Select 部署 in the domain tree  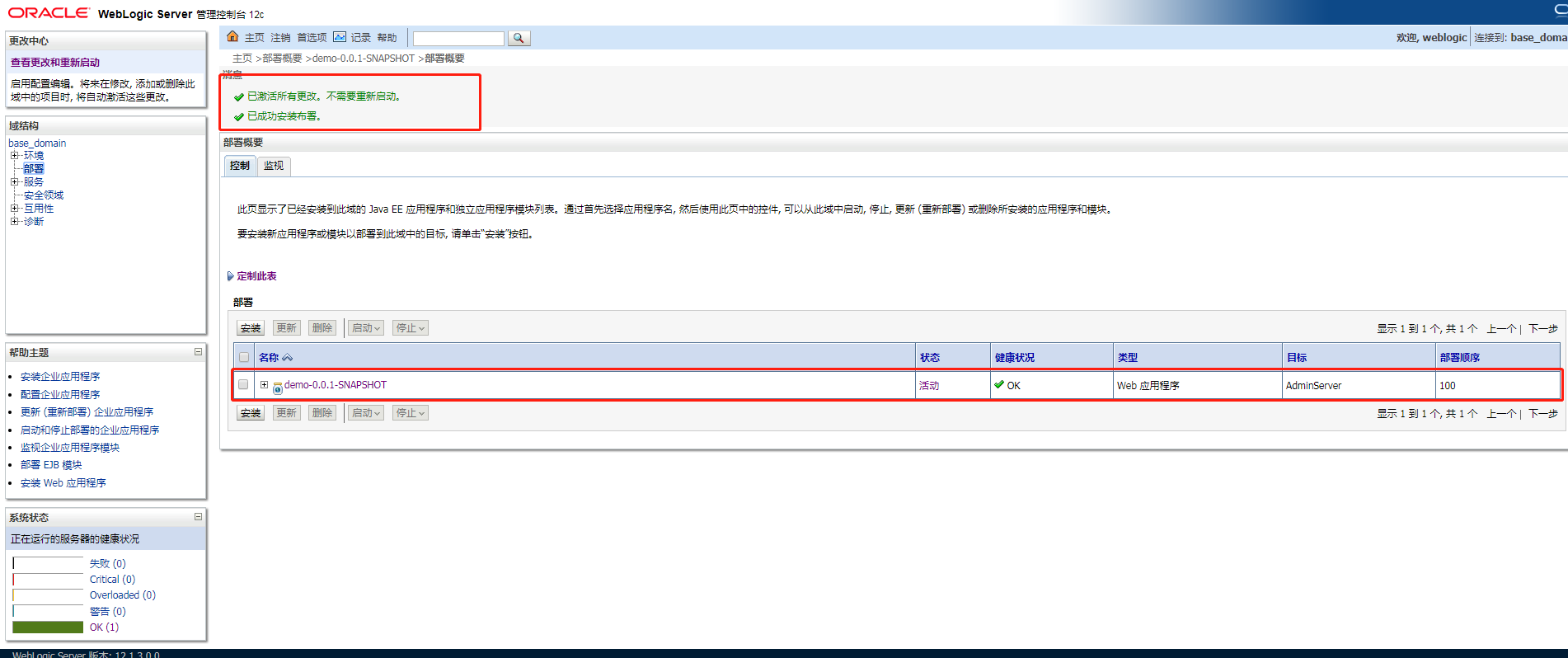(34, 169)
